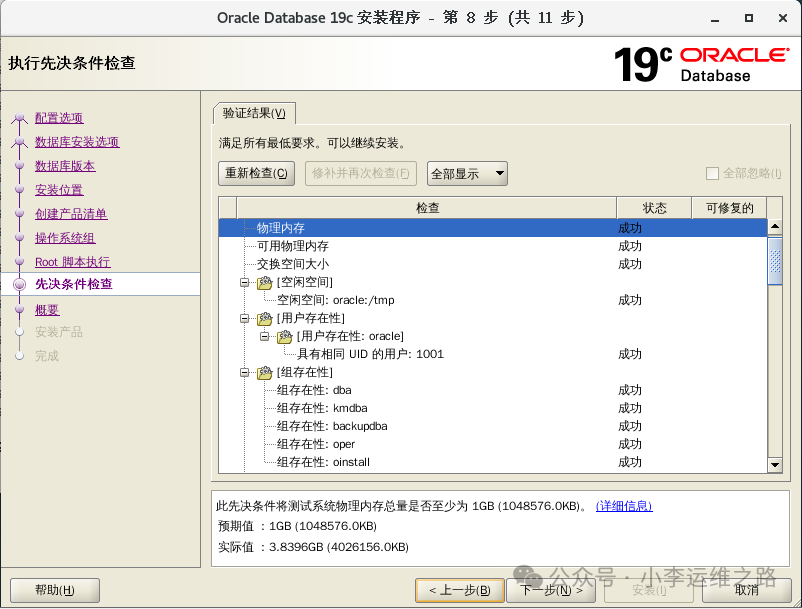Maximize the Oracle installer window
The image size is (802, 609).
click(x=749, y=18)
